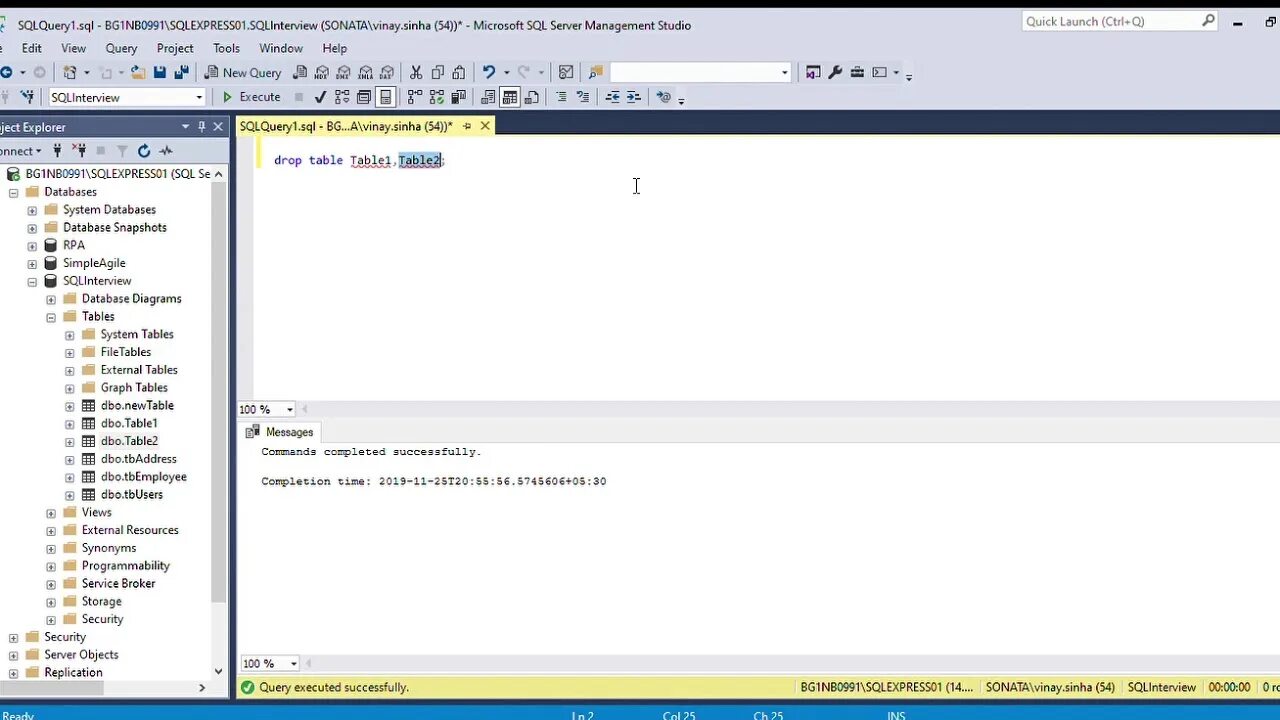Switch to the Messages results tab

(x=280, y=432)
